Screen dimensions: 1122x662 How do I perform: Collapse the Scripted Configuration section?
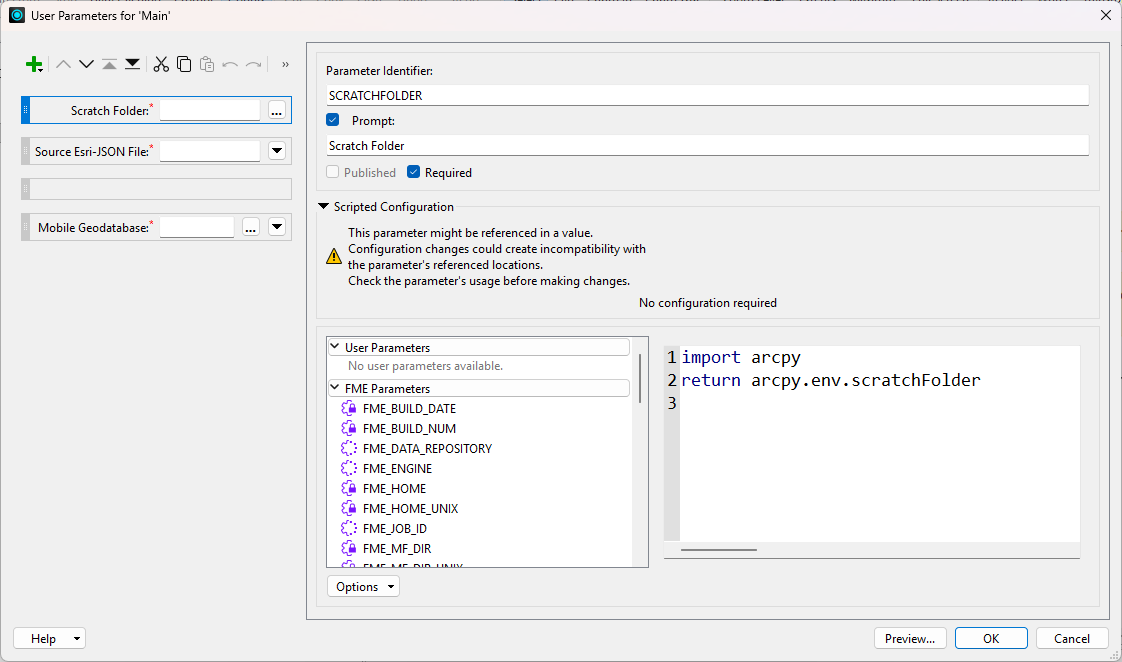pyautogui.click(x=323, y=206)
